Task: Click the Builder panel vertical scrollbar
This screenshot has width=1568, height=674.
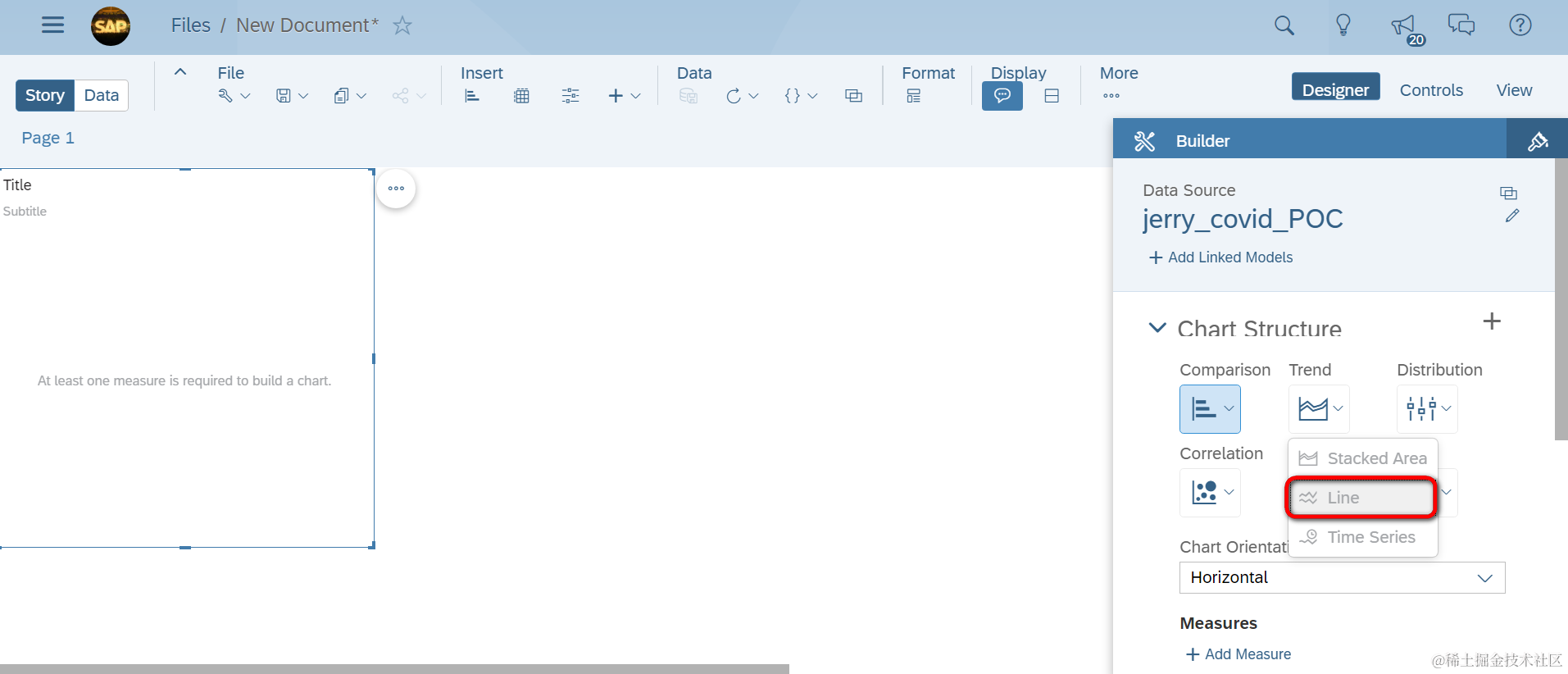Action: coord(1561,299)
